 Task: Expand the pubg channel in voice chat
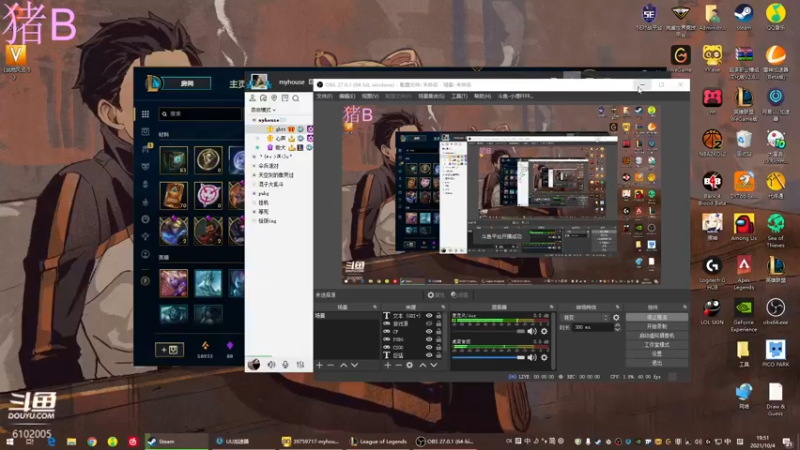pos(254,193)
